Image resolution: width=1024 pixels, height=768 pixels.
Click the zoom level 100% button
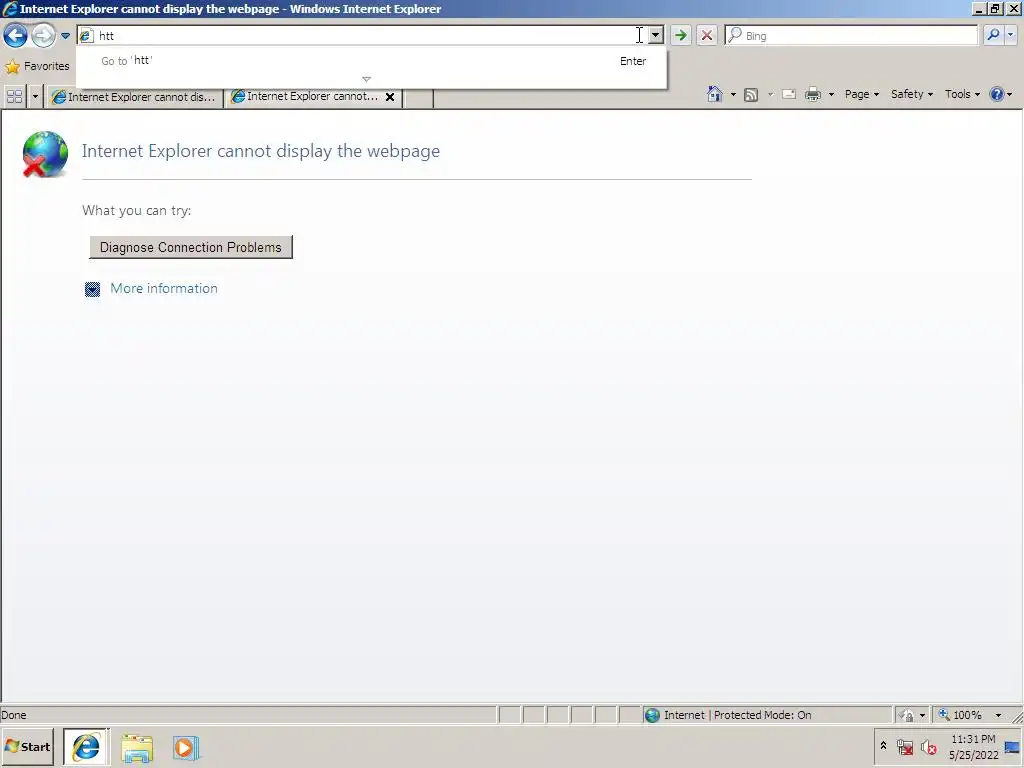[960, 715]
